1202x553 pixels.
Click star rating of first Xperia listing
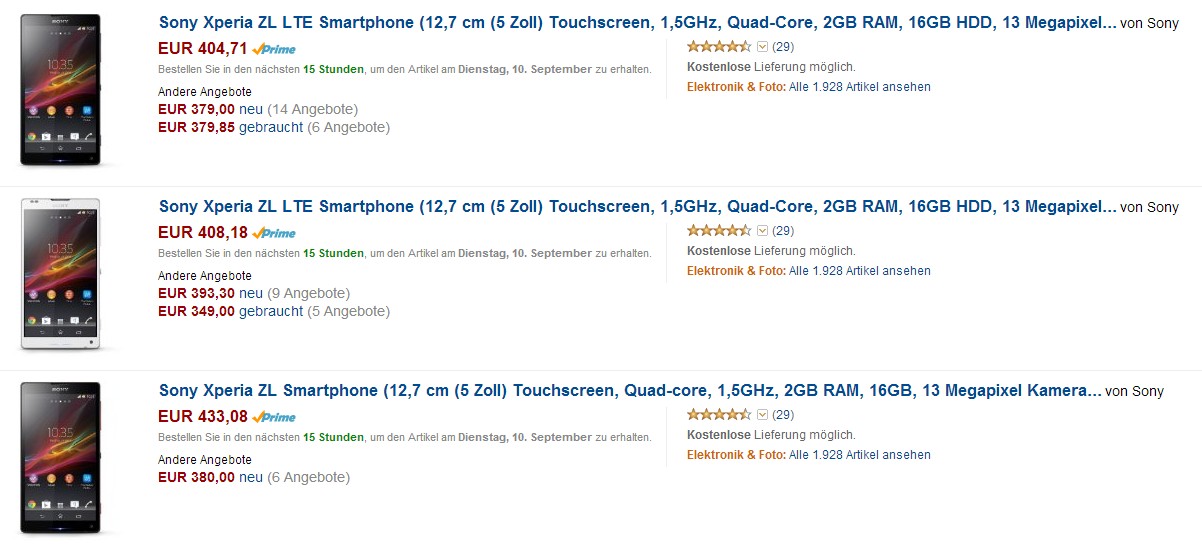coord(719,46)
